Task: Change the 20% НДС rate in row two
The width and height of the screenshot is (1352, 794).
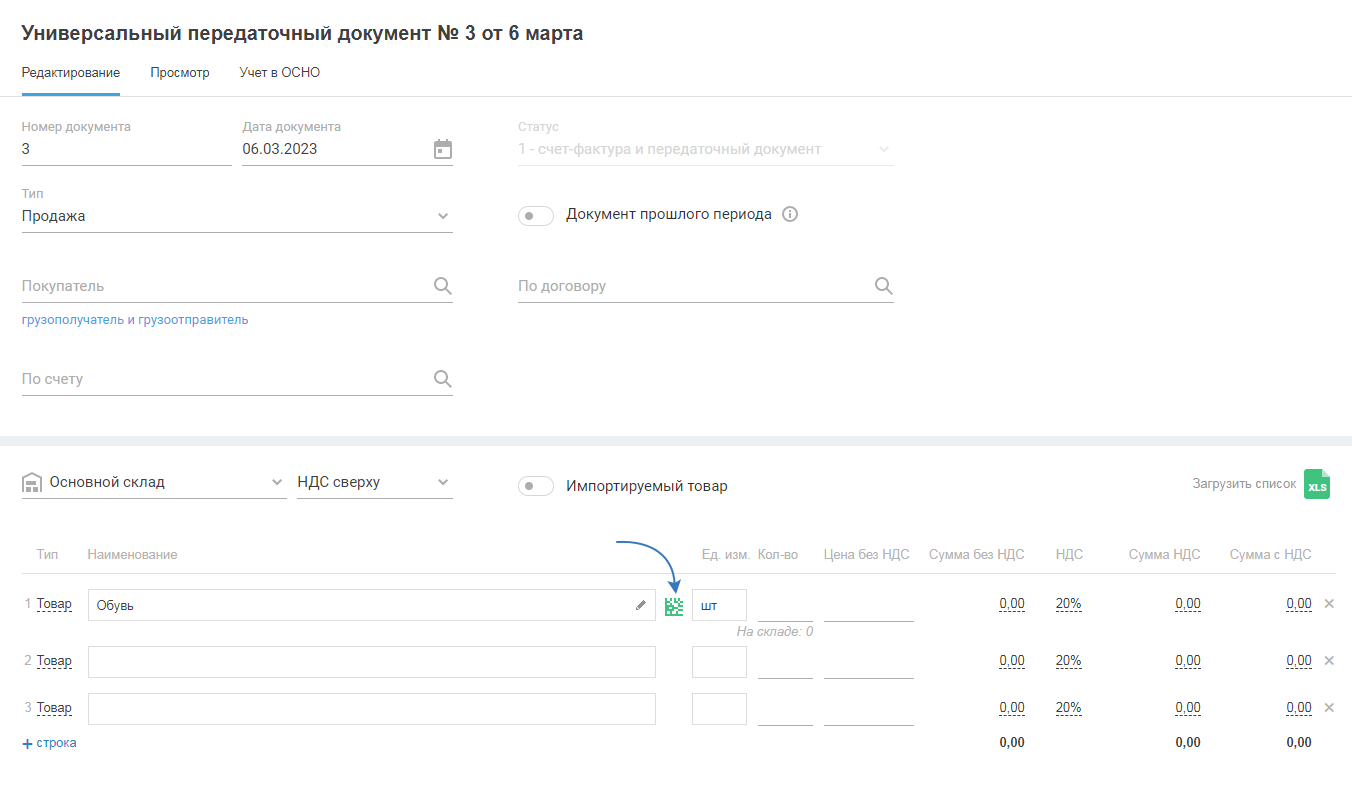Action: pyautogui.click(x=1068, y=661)
